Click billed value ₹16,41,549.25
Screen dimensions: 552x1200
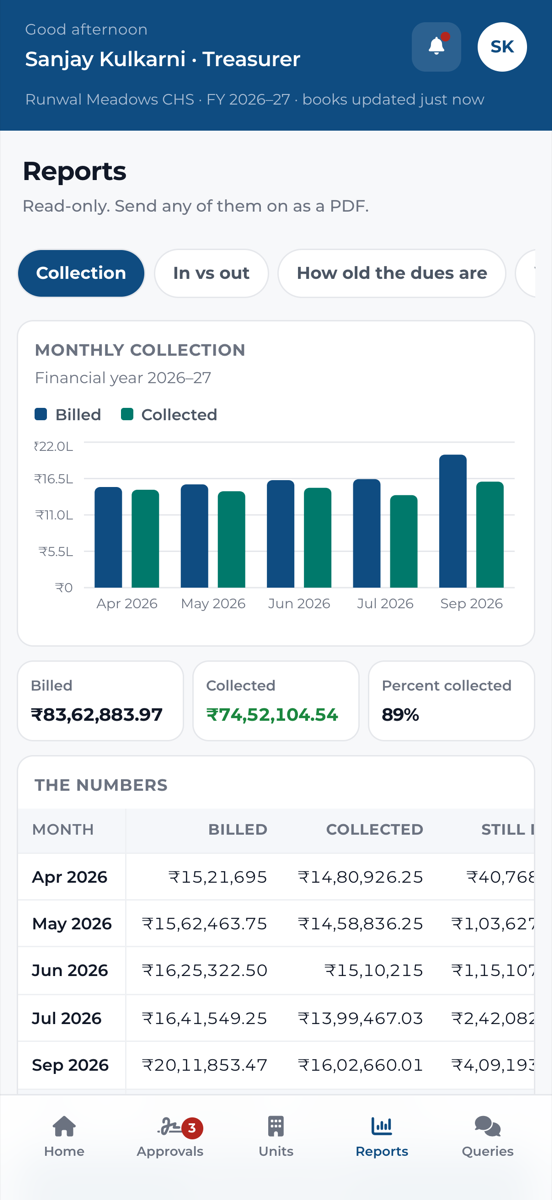click(x=205, y=1018)
